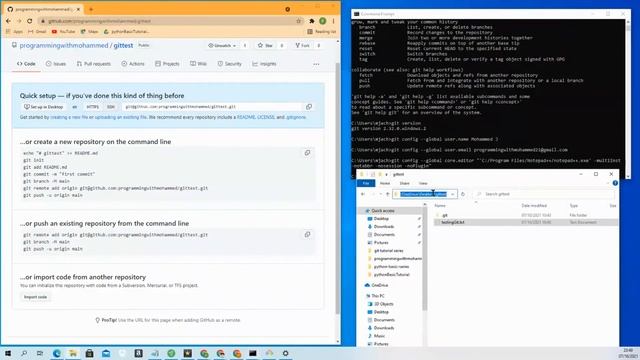Open OneDrive in the navigation pane
The height and width of the screenshot is (360, 640).
point(380,285)
